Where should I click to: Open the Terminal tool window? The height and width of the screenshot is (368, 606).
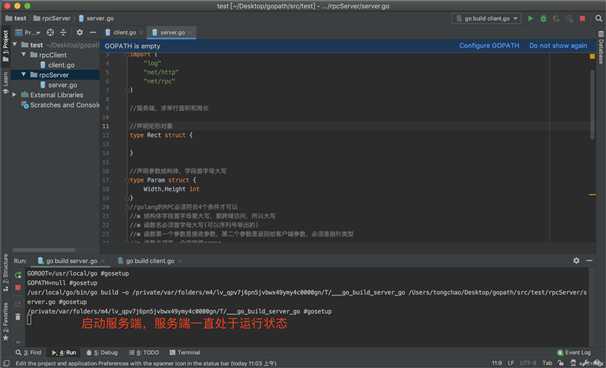pyautogui.click(x=185, y=353)
